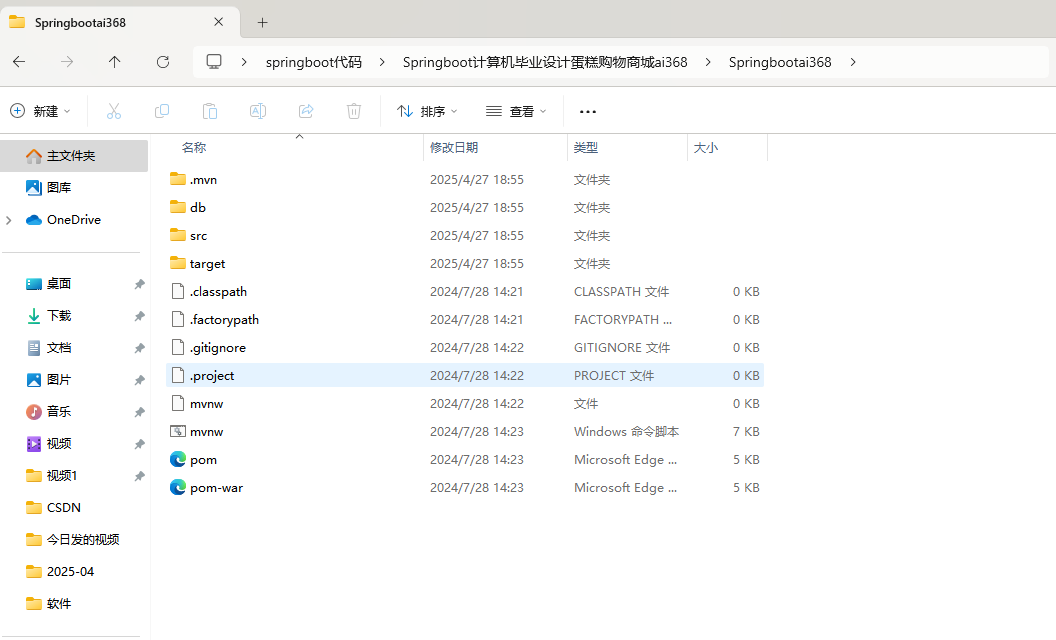Viewport: 1056px width, 640px height.
Task: Unpin 下载 using its pin icon
Action: [x=139, y=316]
